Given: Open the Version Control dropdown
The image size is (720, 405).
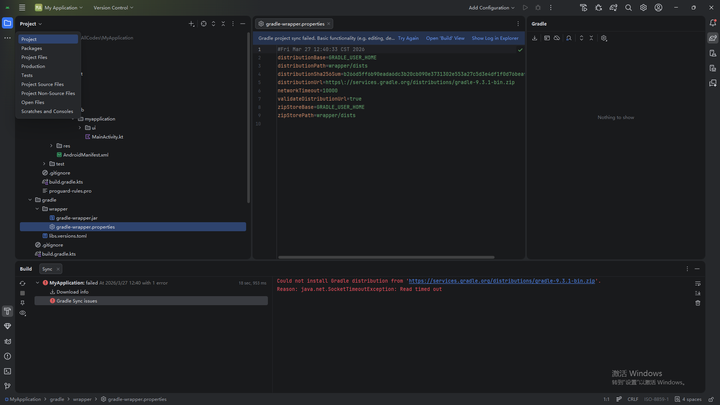Looking at the screenshot, I should [x=113, y=7].
